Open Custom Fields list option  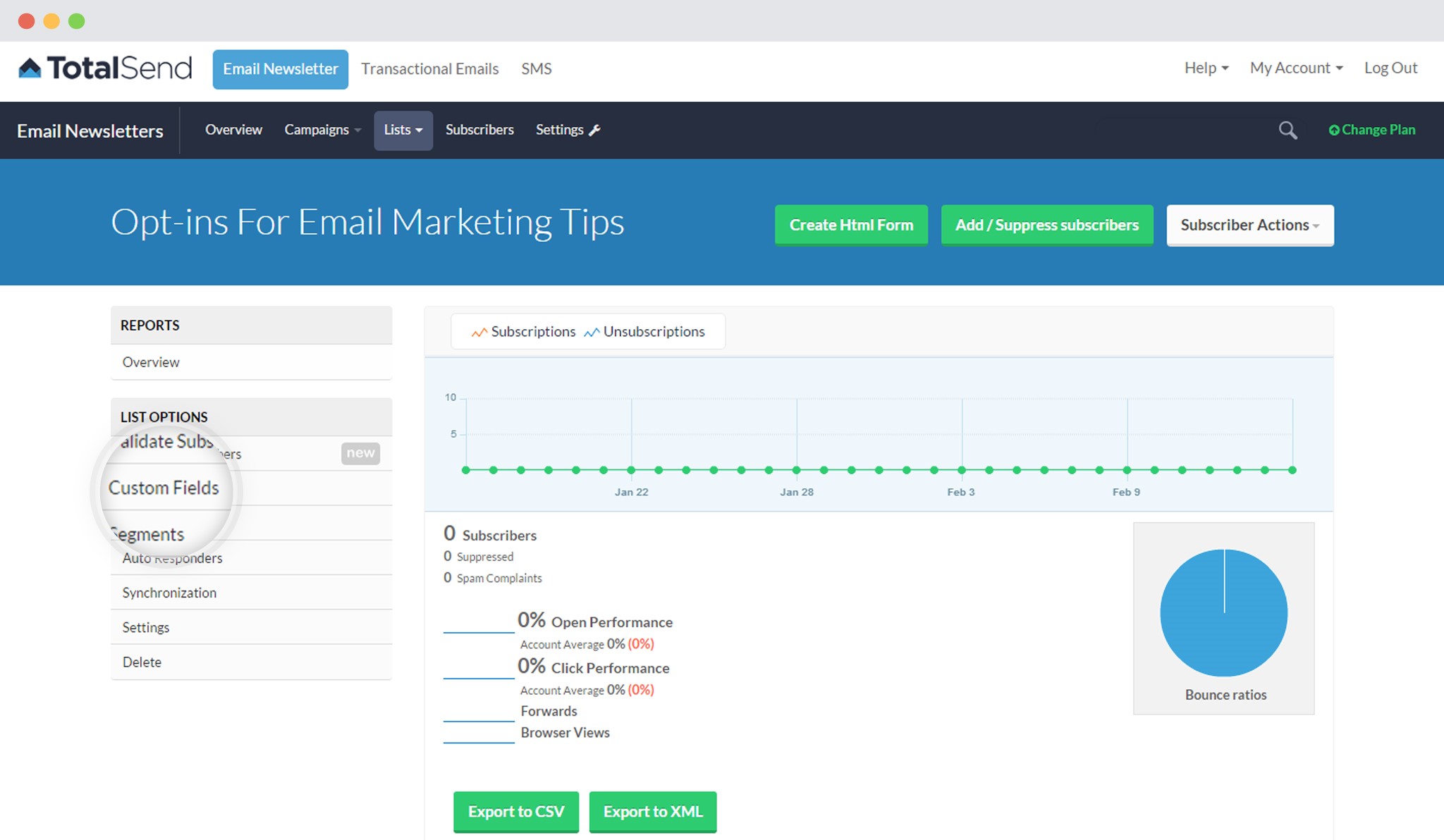pyautogui.click(x=251, y=488)
